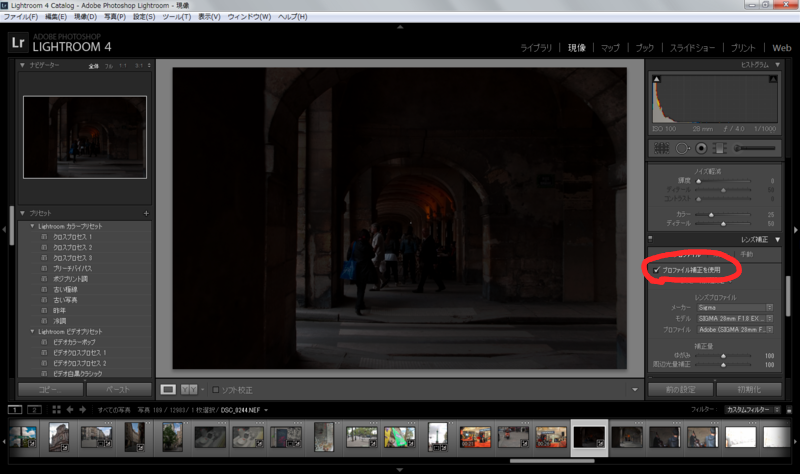Screen dimensions: 800x474
Task: Set Navigator zoom to 1:1
Action: pos(123,66)
